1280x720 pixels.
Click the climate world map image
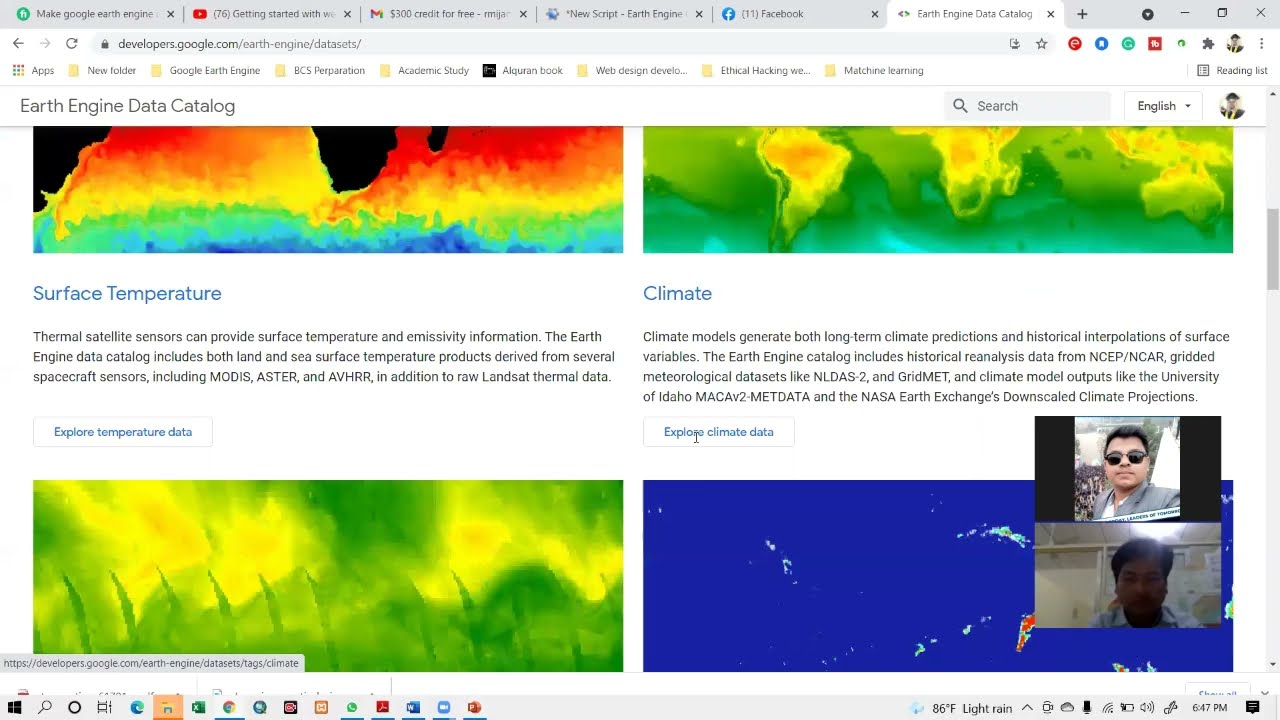[938, 189]
